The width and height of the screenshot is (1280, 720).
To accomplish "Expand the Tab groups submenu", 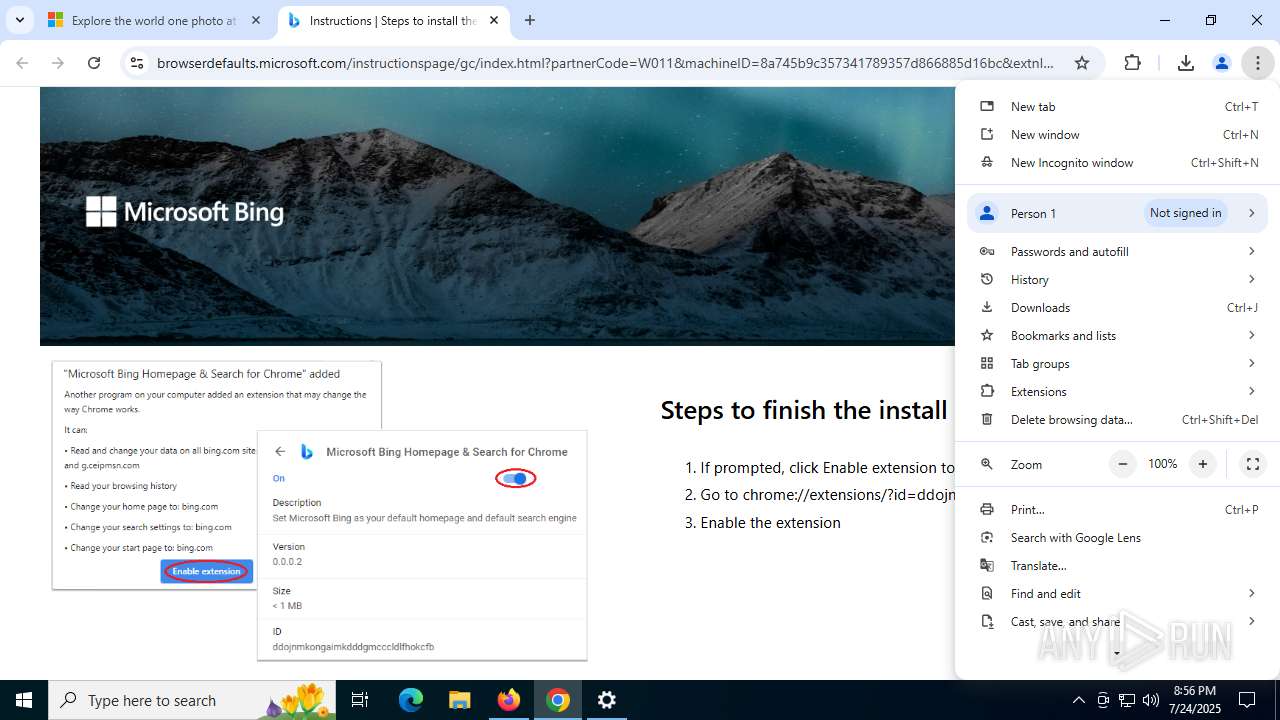I will pos(1118,363).
